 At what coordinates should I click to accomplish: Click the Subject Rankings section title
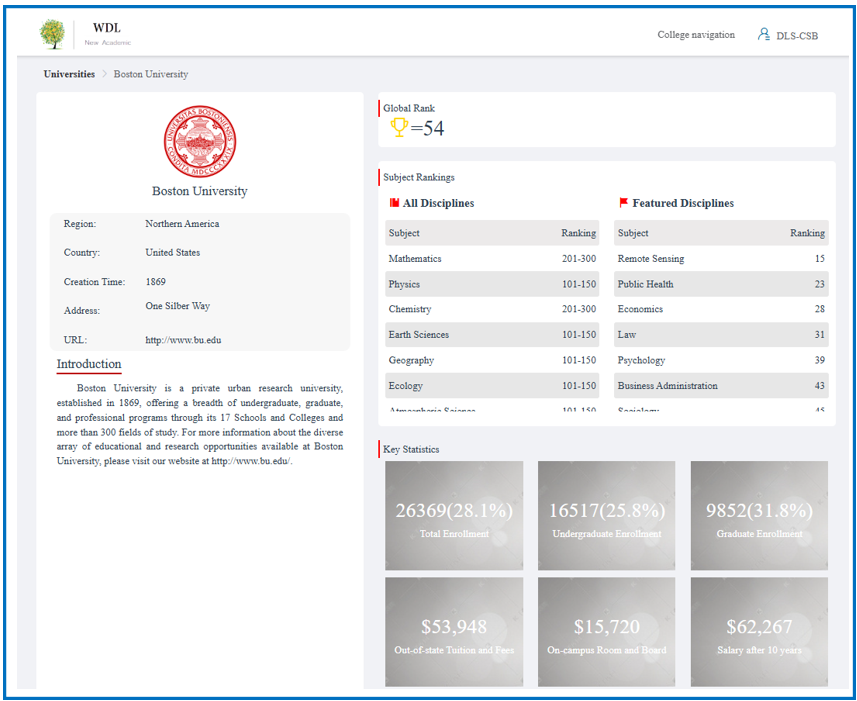[x=419, y=177]
